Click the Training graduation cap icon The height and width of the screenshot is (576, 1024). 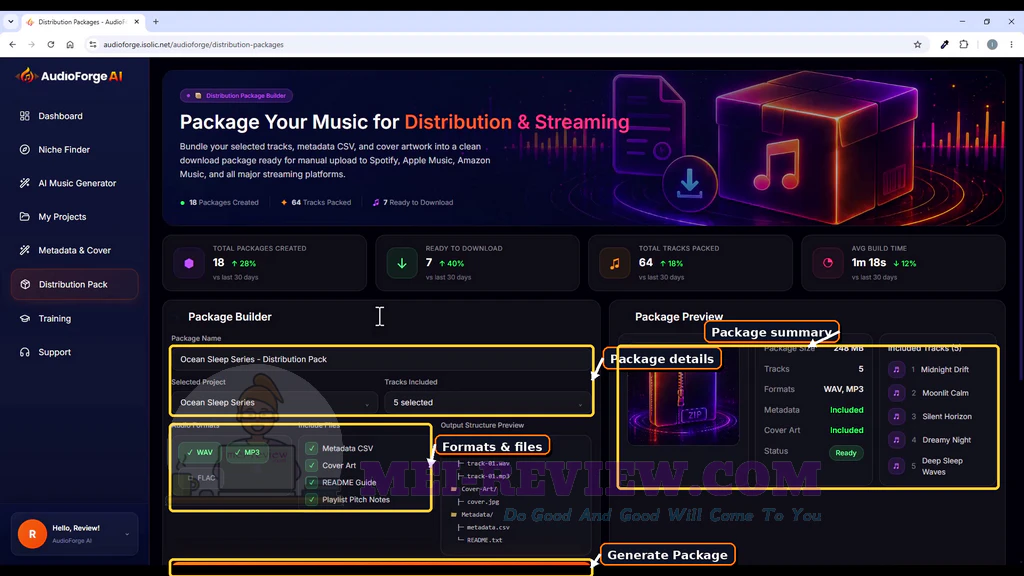25,319
